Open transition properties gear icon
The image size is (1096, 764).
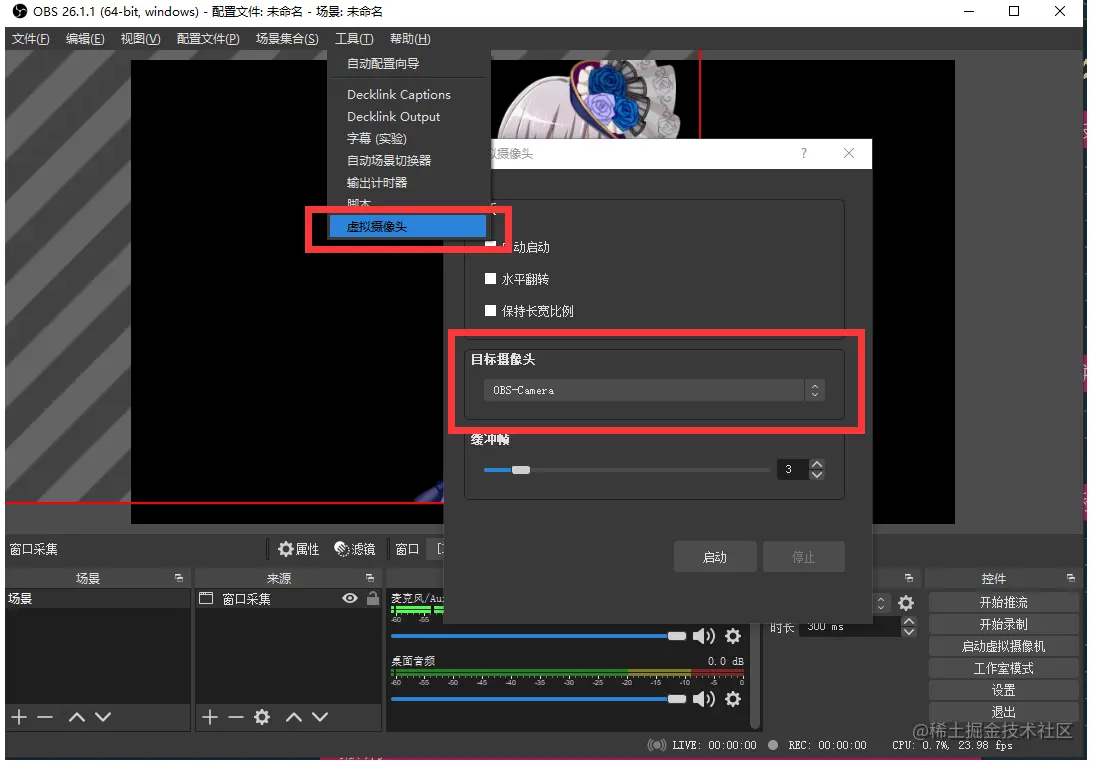[906, 603]
